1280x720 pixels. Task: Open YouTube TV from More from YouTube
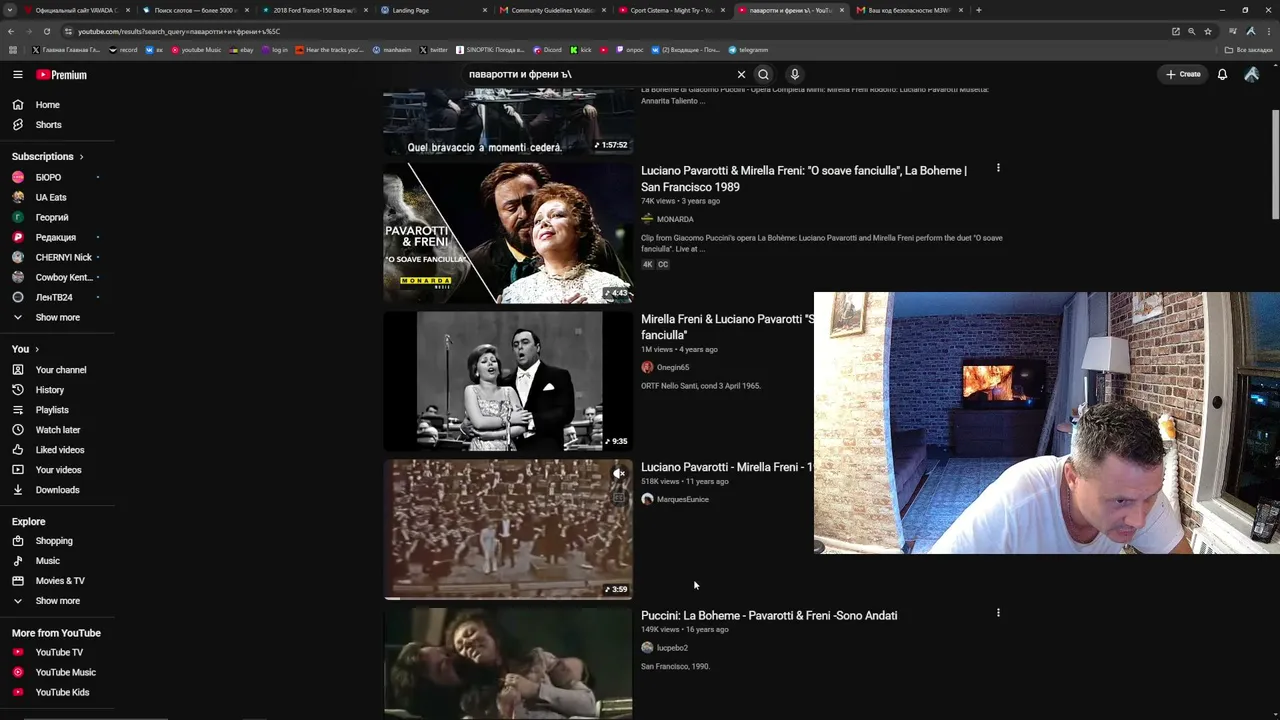58,652
